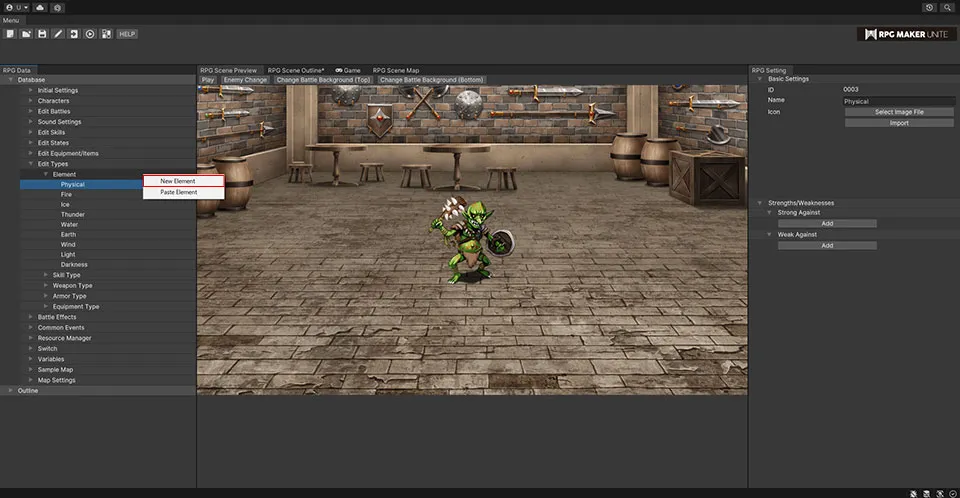Image resolution: width=960 pixels, height=498 pixels.
Task: Expand the Skill Type tree node
Action: (x=45, y=275)
